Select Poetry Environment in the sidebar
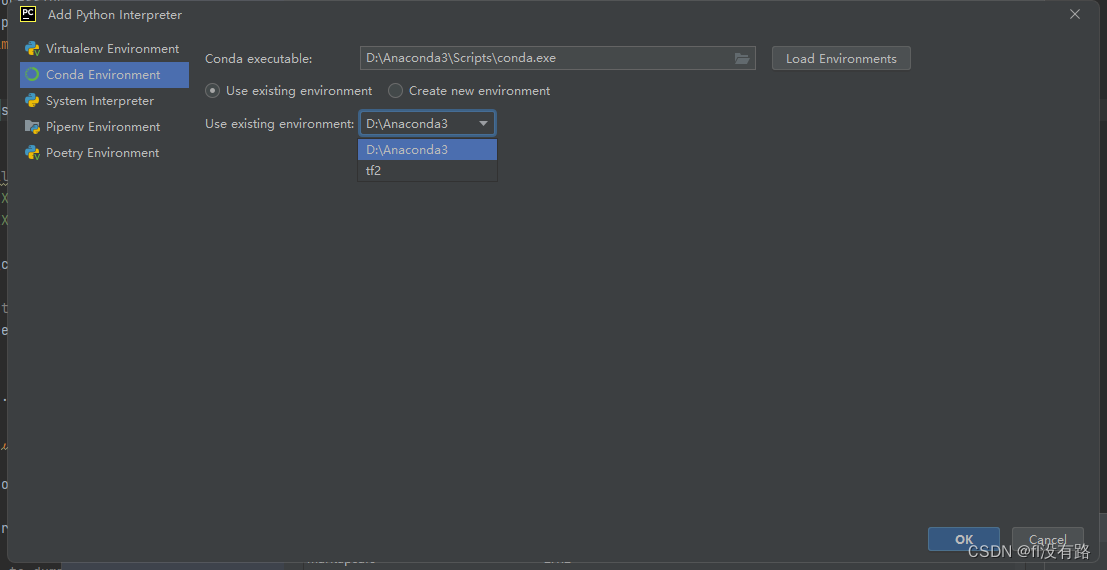1107x570 pixels. point(104,153)
